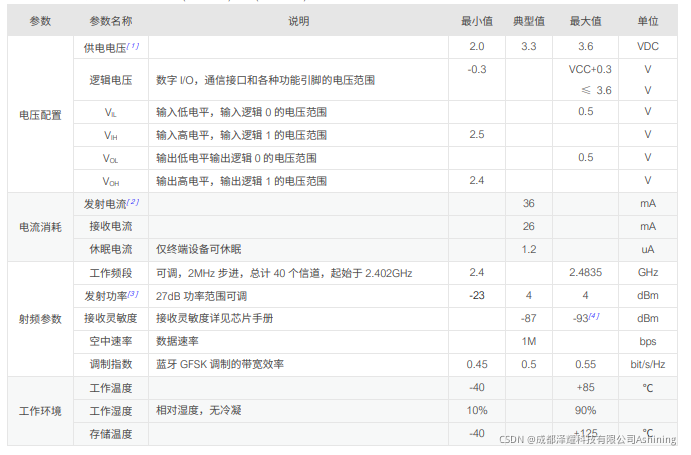This screenshot has height=455, width=691.
Task: Click the VOH parameter name cell
Action: point(111,182)
